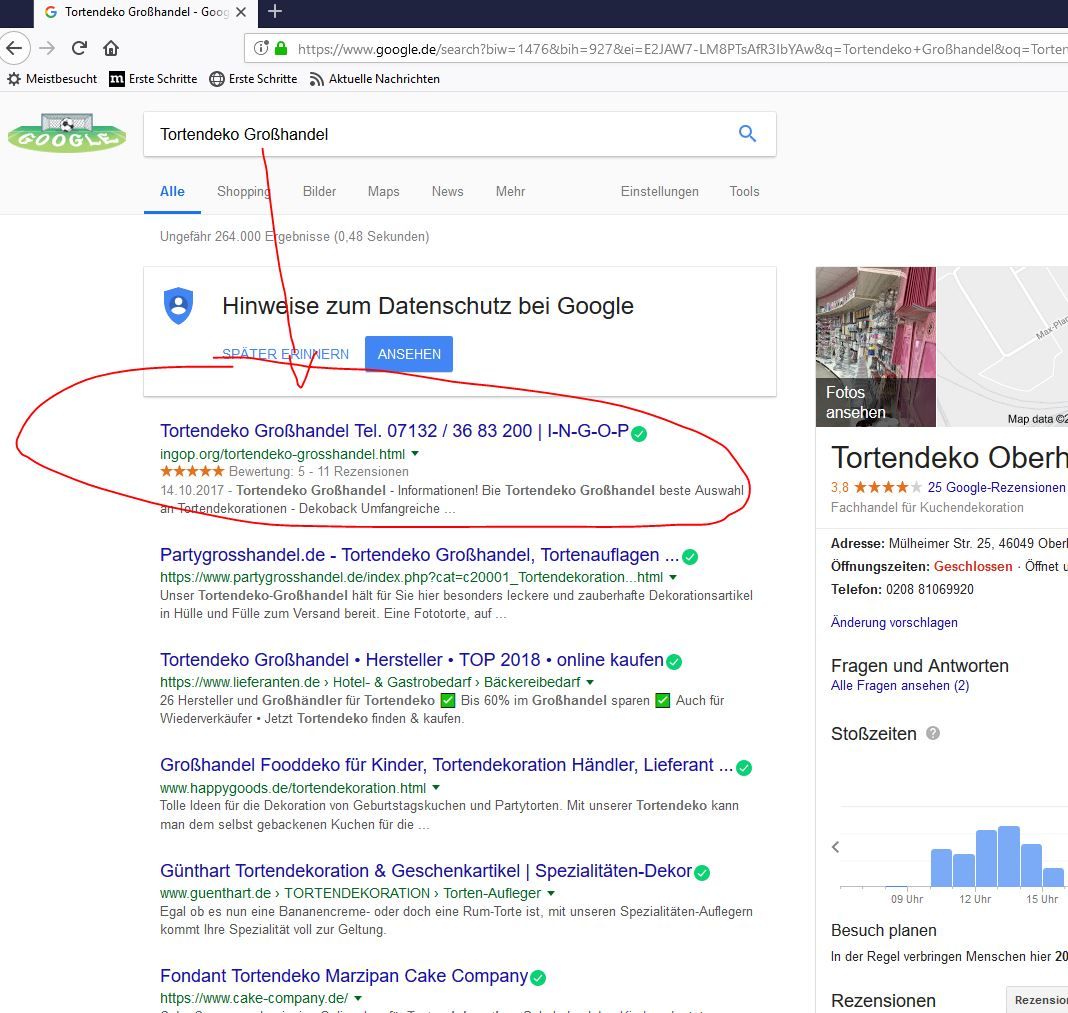Expand dropdown arrow next to lieferanten.de breadcrumb
Screen dimensions: 1068x1013
click(x=590, y=682)
